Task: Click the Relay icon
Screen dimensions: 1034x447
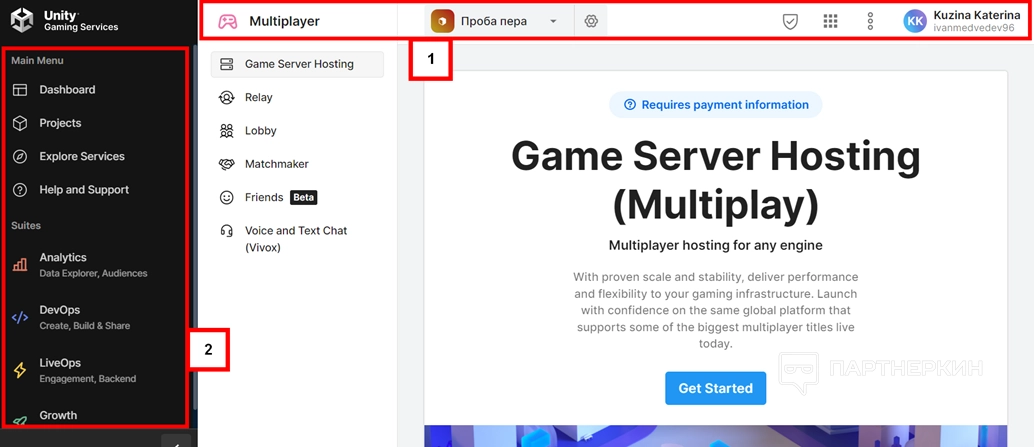Action: [x=227, y=98]
